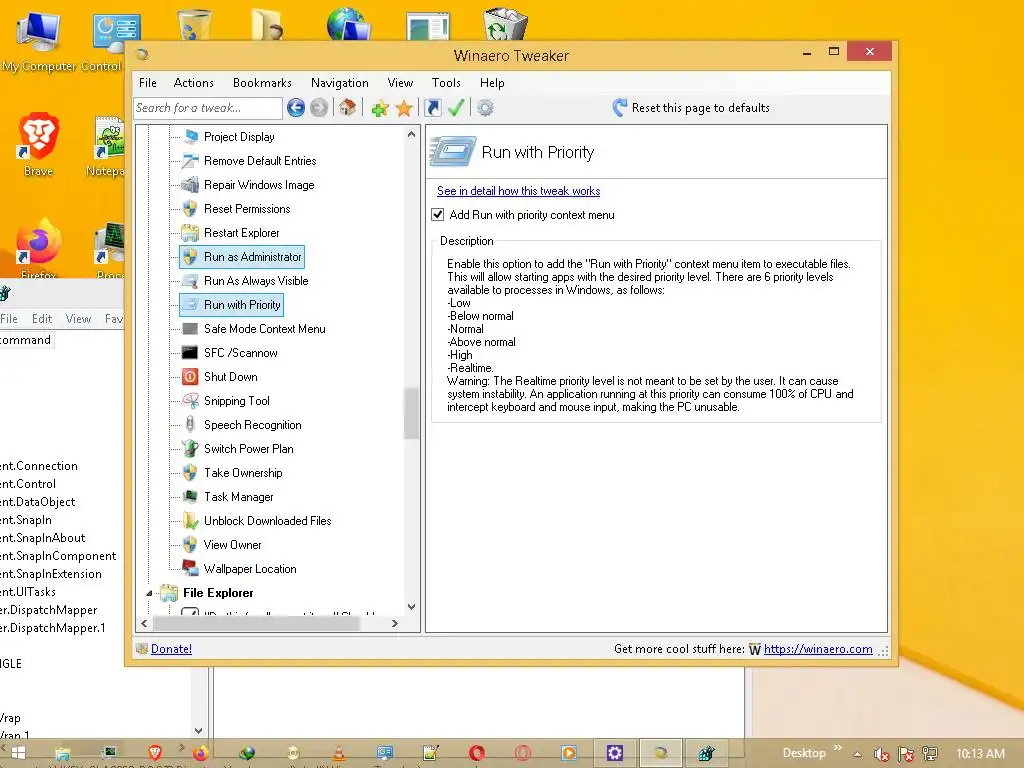Click background window scroll down arrow
The image size is (1024, 768).
(x=199, y=731)
